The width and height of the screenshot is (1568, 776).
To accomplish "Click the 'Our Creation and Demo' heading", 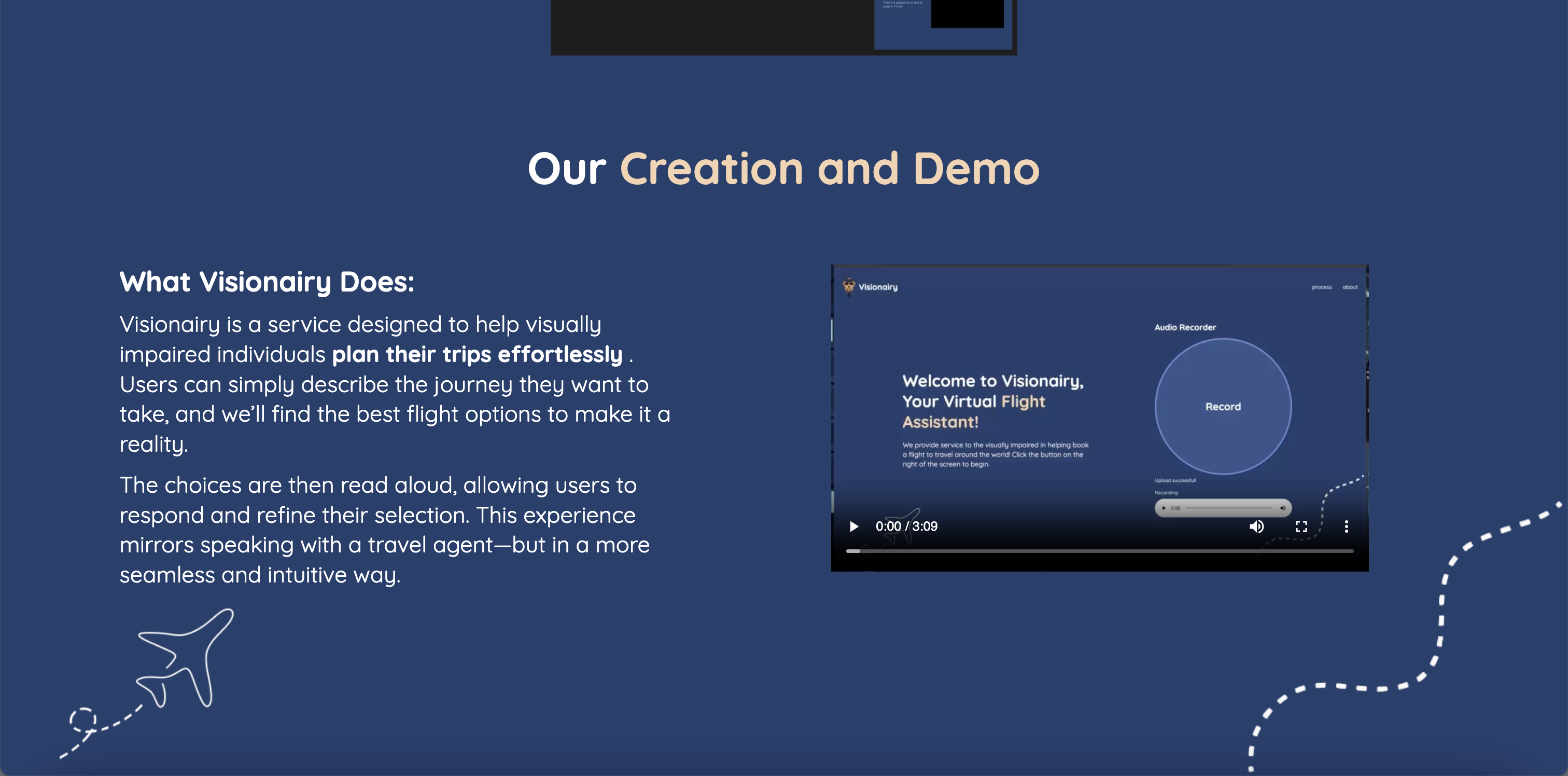I will coord(783,169).
